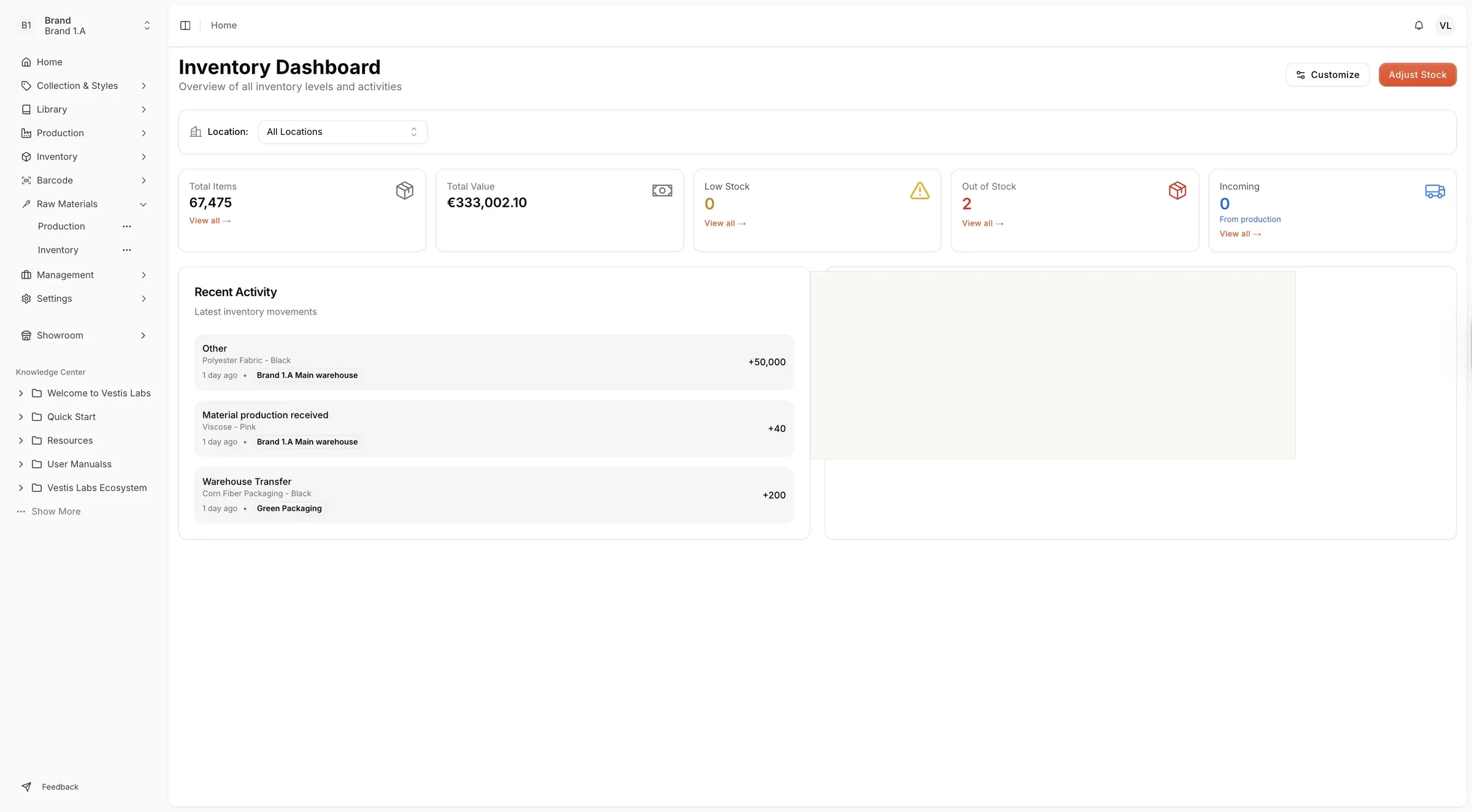This screenshot has height=812, width=1472.
Task: Click the Adjust Stock button
Action: (x=1417, y=75)
